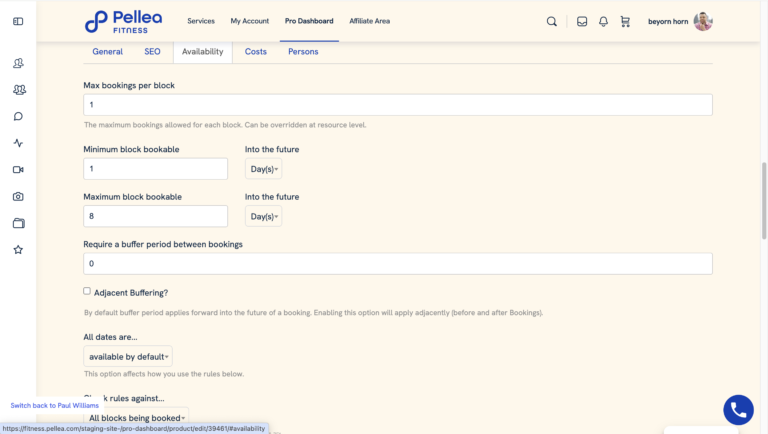Enable the Adjacent Buffering checkbox
768x434 pixels.
87,291
